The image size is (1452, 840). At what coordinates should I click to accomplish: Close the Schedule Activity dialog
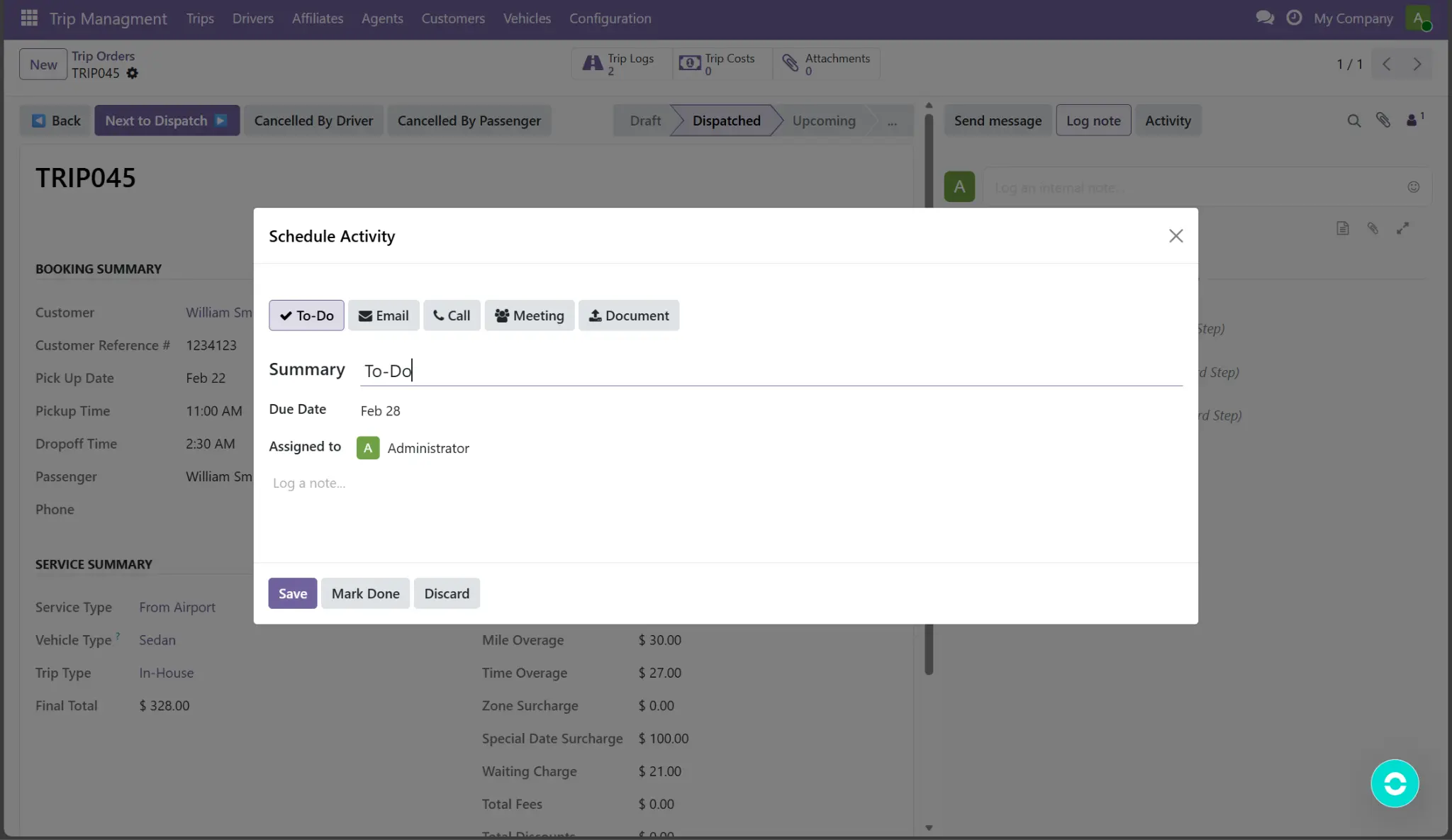(x=1175, y=236)
